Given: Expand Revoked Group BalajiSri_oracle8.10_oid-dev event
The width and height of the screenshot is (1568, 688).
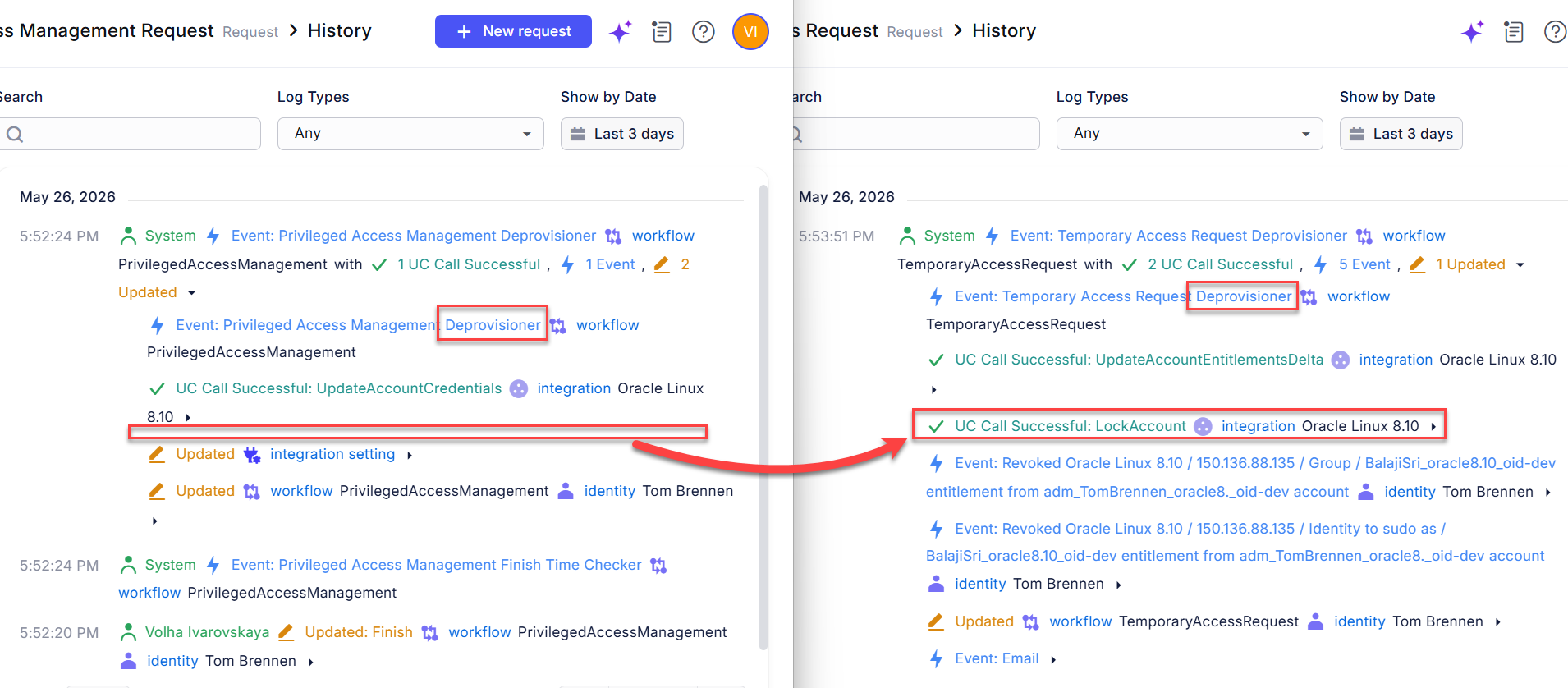Looking at the screenshot, I should coord(1547,493).
